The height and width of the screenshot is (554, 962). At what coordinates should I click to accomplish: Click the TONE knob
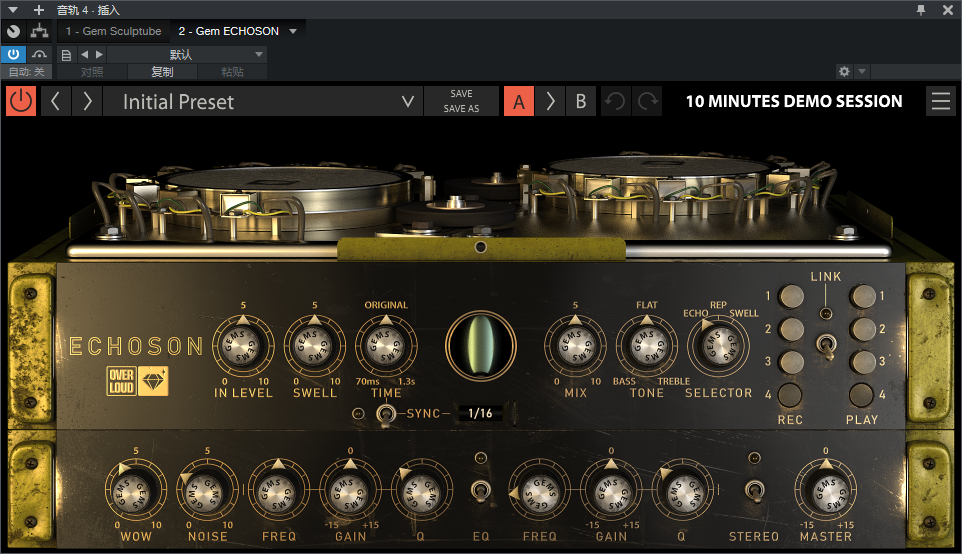tap(647, 346)
